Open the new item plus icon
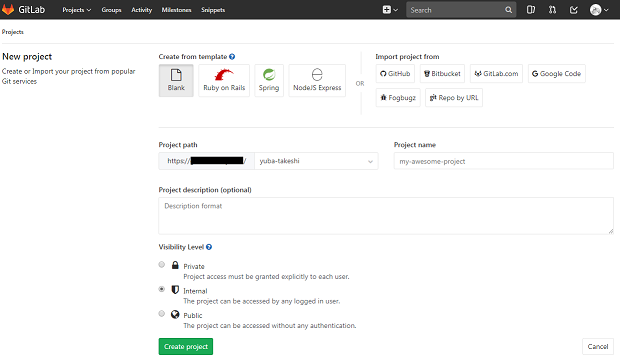 pyautogui.click(x=387, y=10)
